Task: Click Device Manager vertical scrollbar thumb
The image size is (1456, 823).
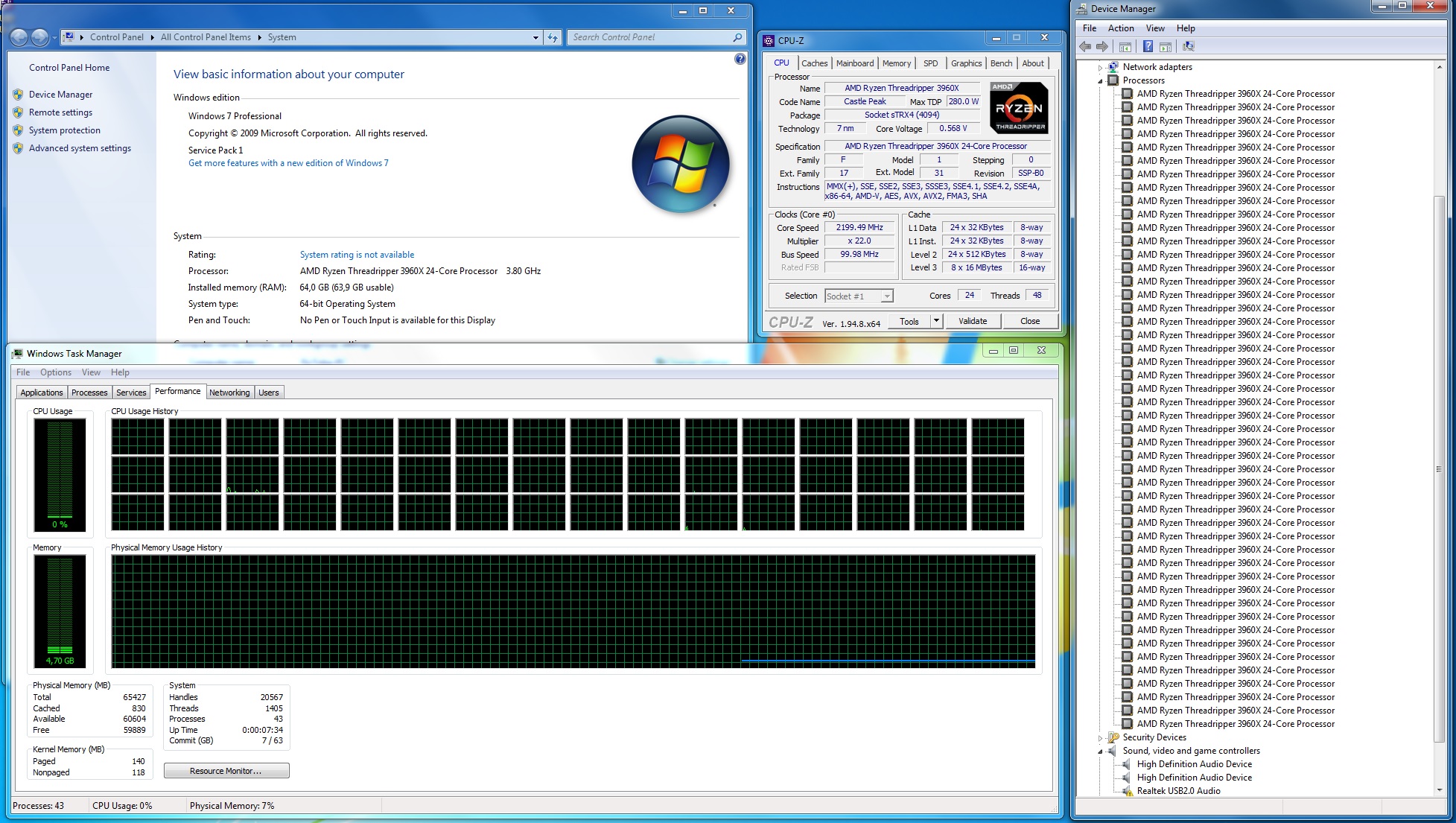Action: 1439,468
